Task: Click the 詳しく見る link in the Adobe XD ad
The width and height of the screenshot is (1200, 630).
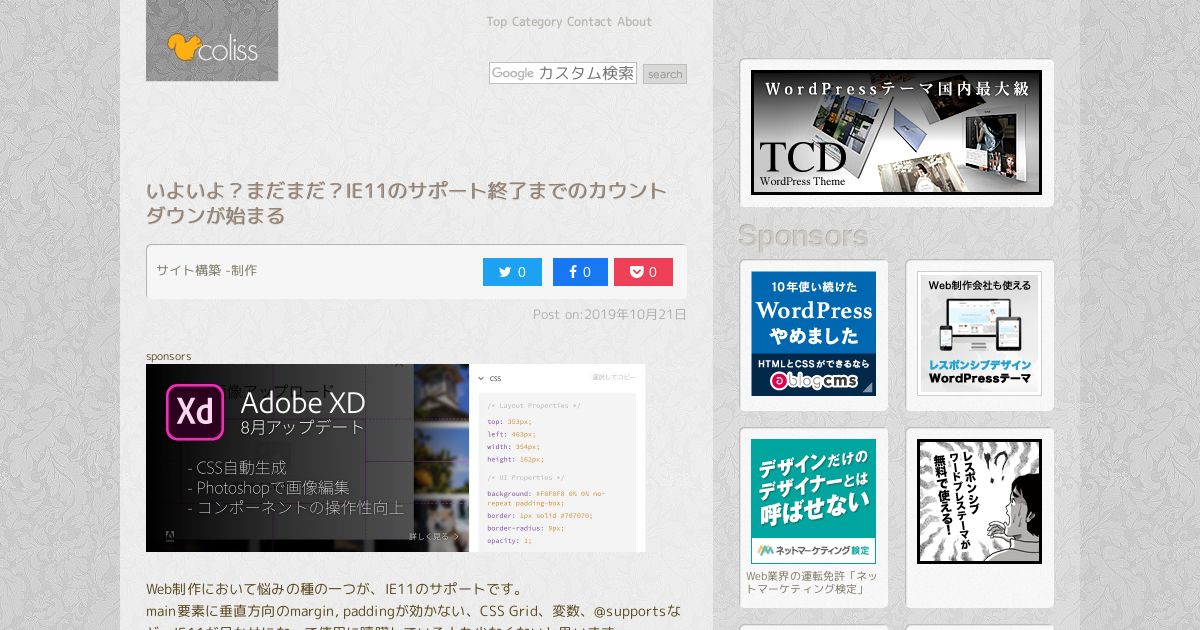Action: pyautogui.click(x=434, y=537)
